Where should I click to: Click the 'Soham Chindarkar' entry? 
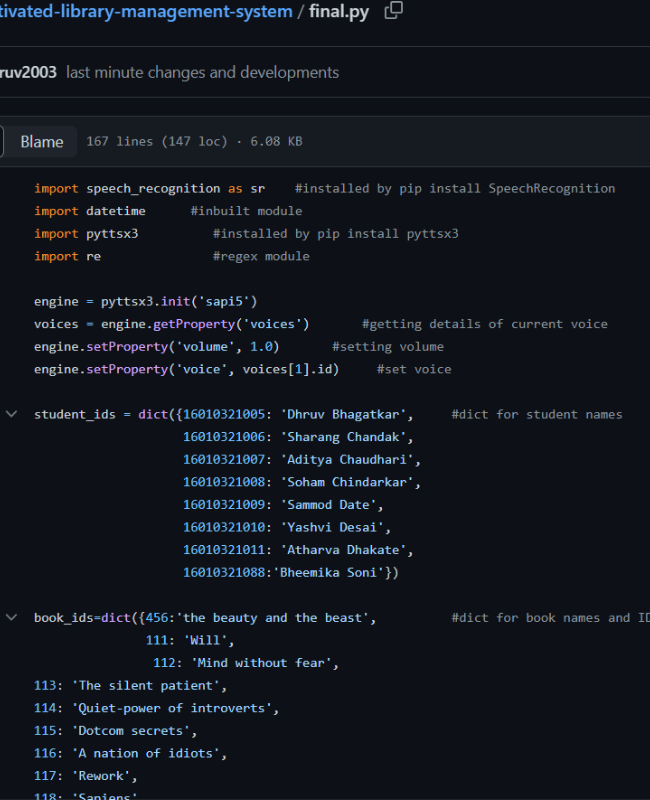[302, 482]
